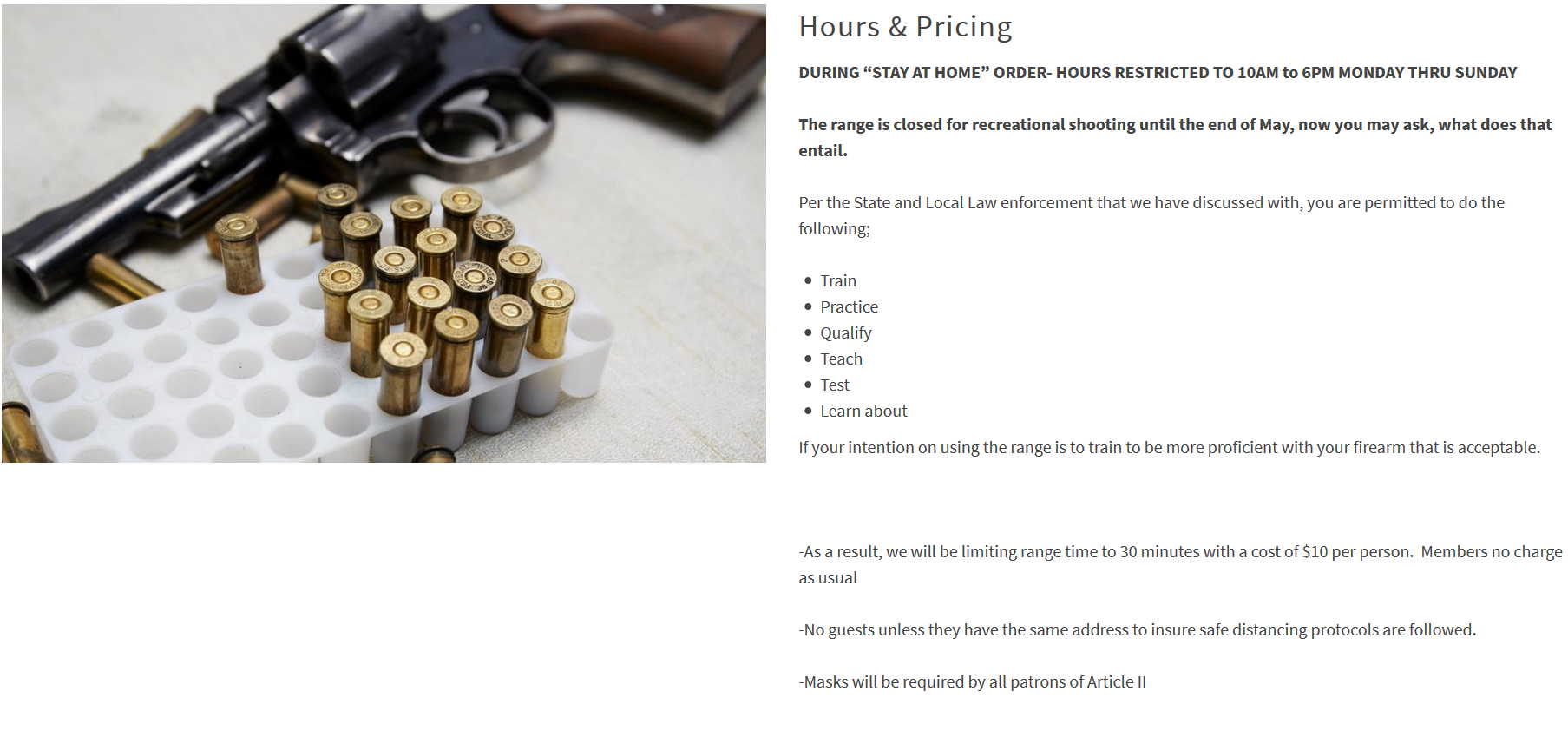Click the revolver and ammunition photo
This screenshot has height=744, width=1568.
coord(383,233)
